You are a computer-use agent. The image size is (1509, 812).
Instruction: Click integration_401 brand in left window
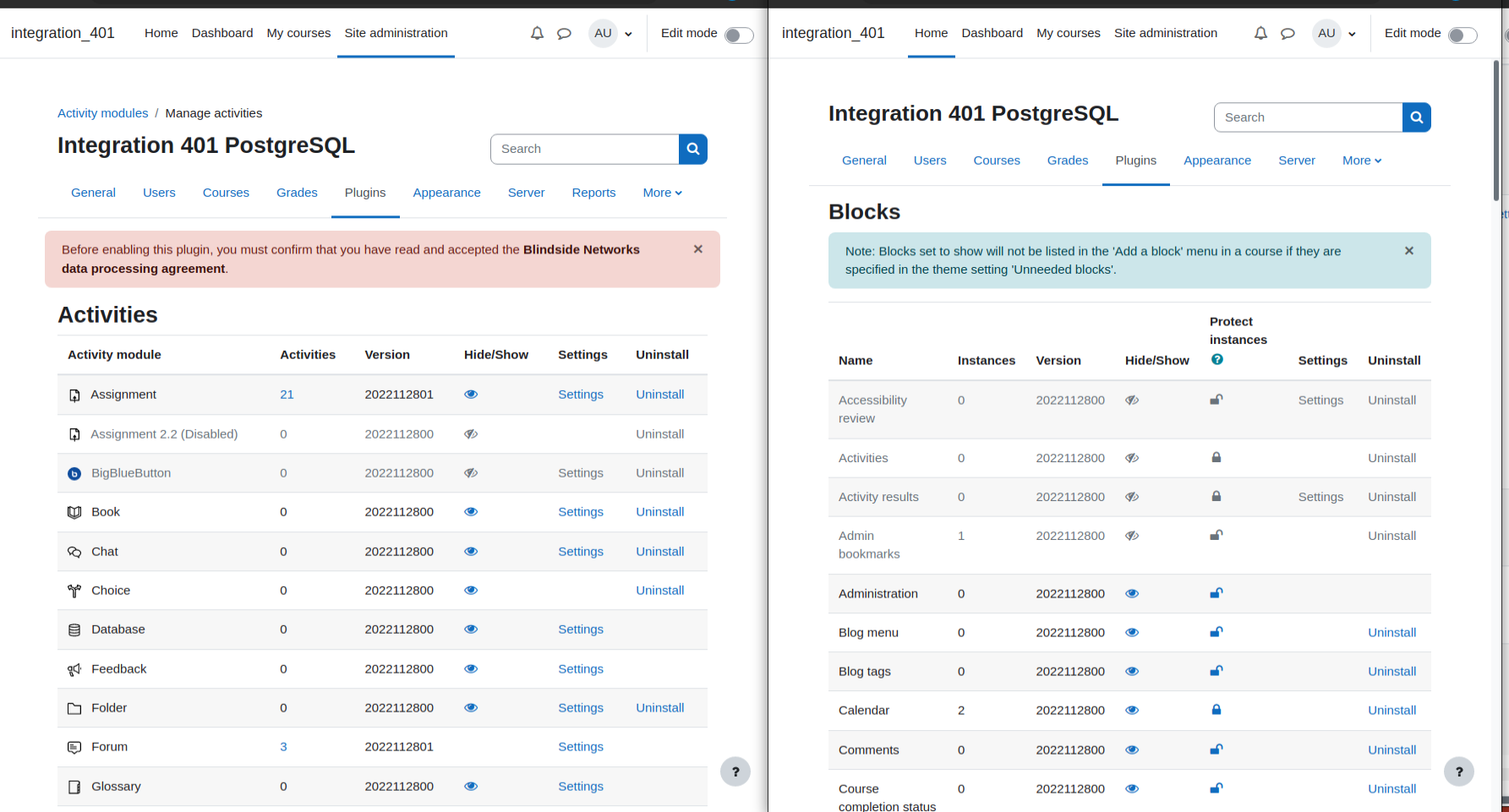click(63, 33)
